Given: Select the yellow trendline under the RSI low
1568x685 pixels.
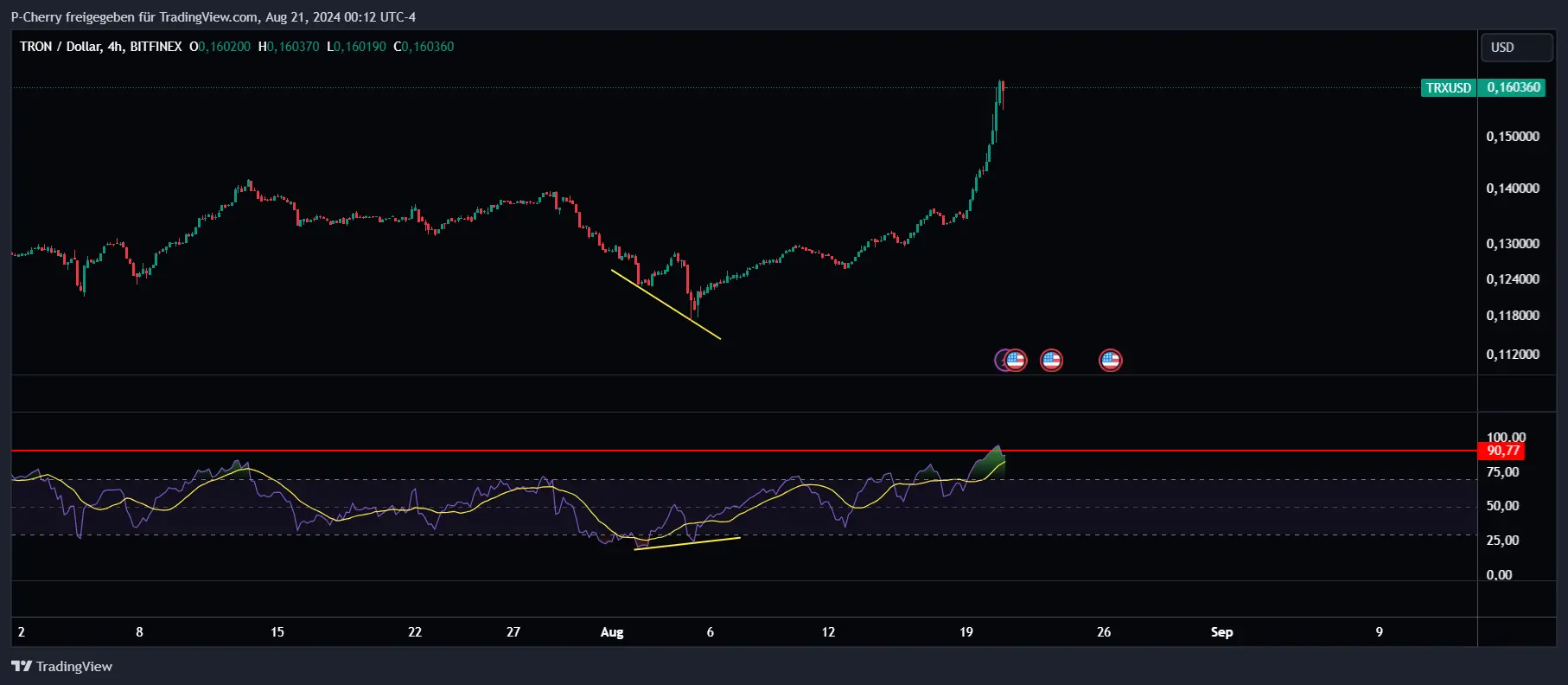Looking at the screenshot, I should 687,543.
